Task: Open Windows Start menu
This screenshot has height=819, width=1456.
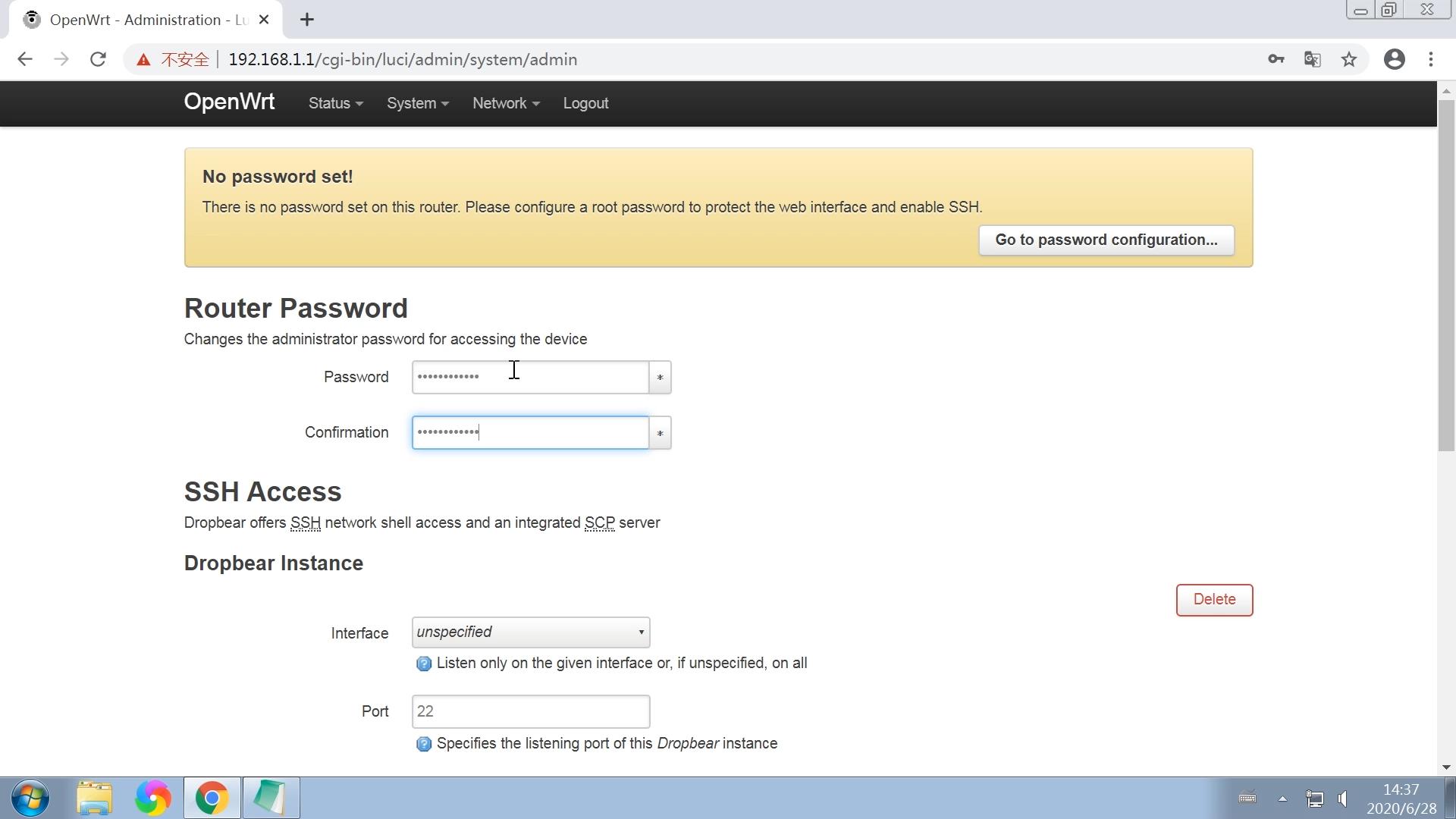Action: click(30, 798)
